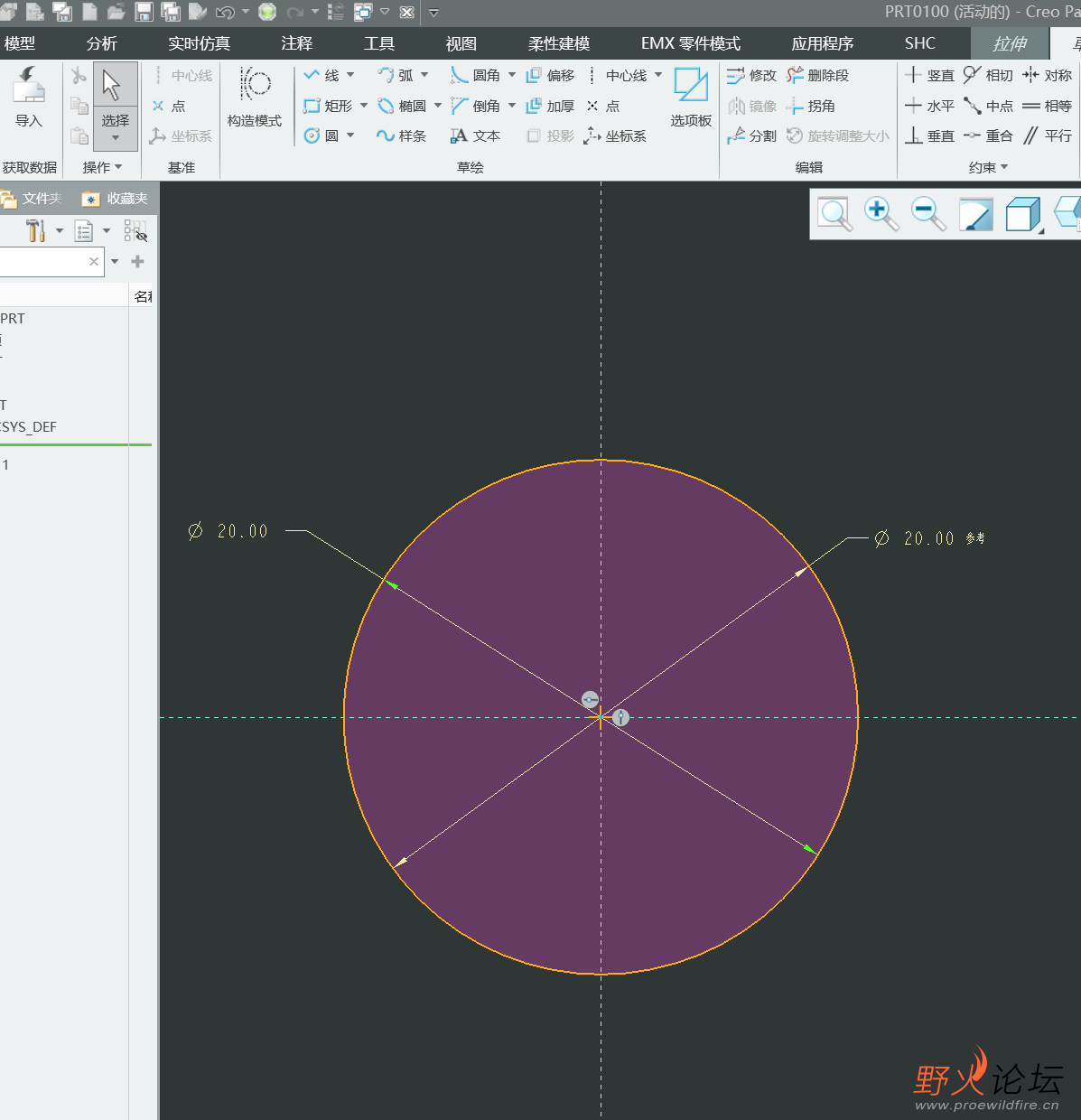Click the refit zoom-to-fit icon
Image resolution: width=1081 pixels, height=1120 pixels.
pyautogui.click(x=834, y=214)
